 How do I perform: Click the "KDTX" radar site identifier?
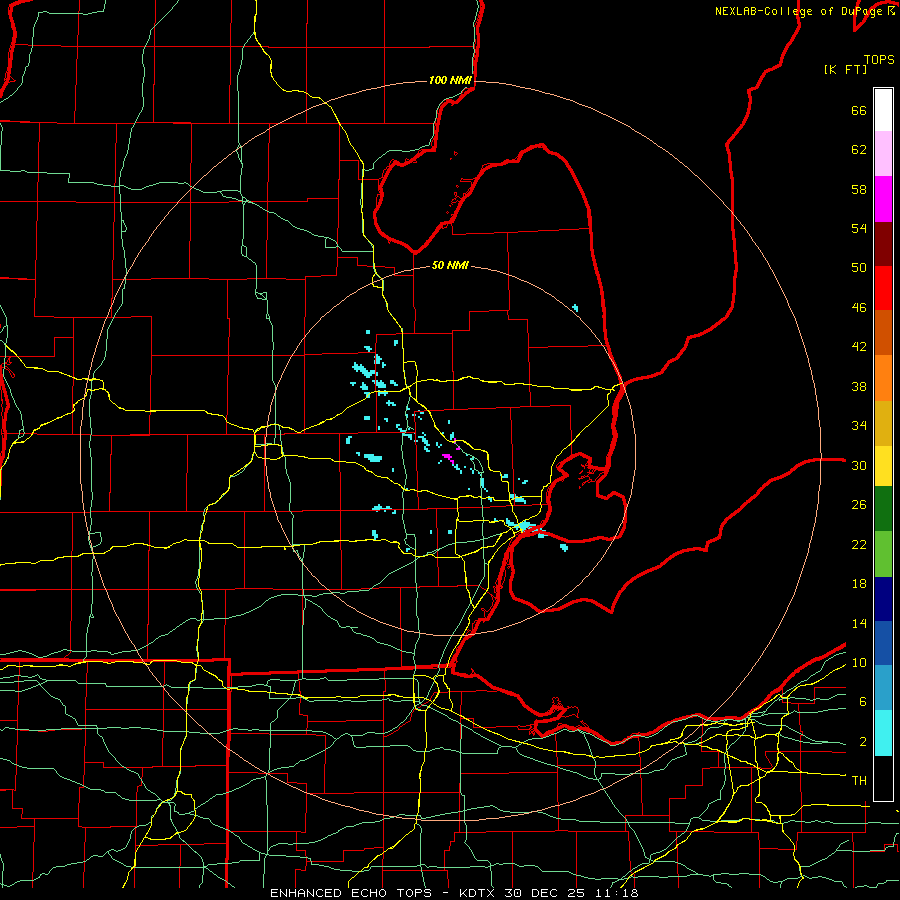tap(478, 893)
